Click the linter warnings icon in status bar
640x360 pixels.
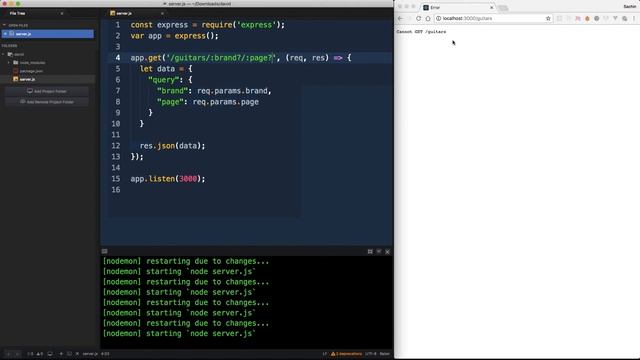(40, 354)
